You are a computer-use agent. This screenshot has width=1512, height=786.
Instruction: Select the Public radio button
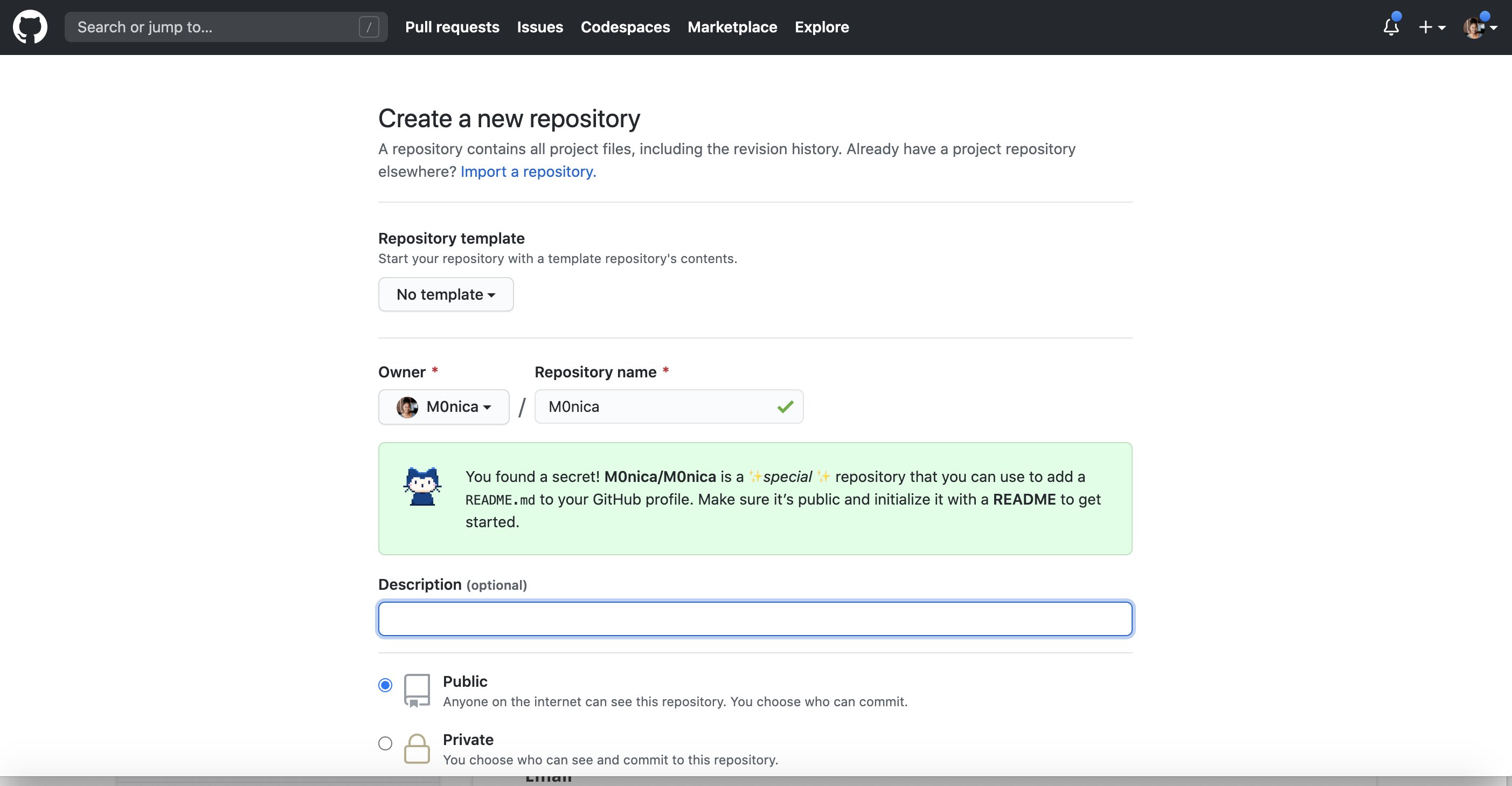click(385, 685)
